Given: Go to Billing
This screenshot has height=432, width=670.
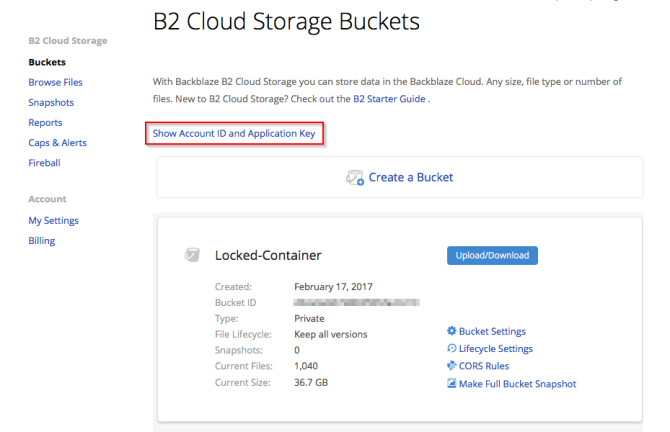Looking at the screenshot, I should click(41, 241).
